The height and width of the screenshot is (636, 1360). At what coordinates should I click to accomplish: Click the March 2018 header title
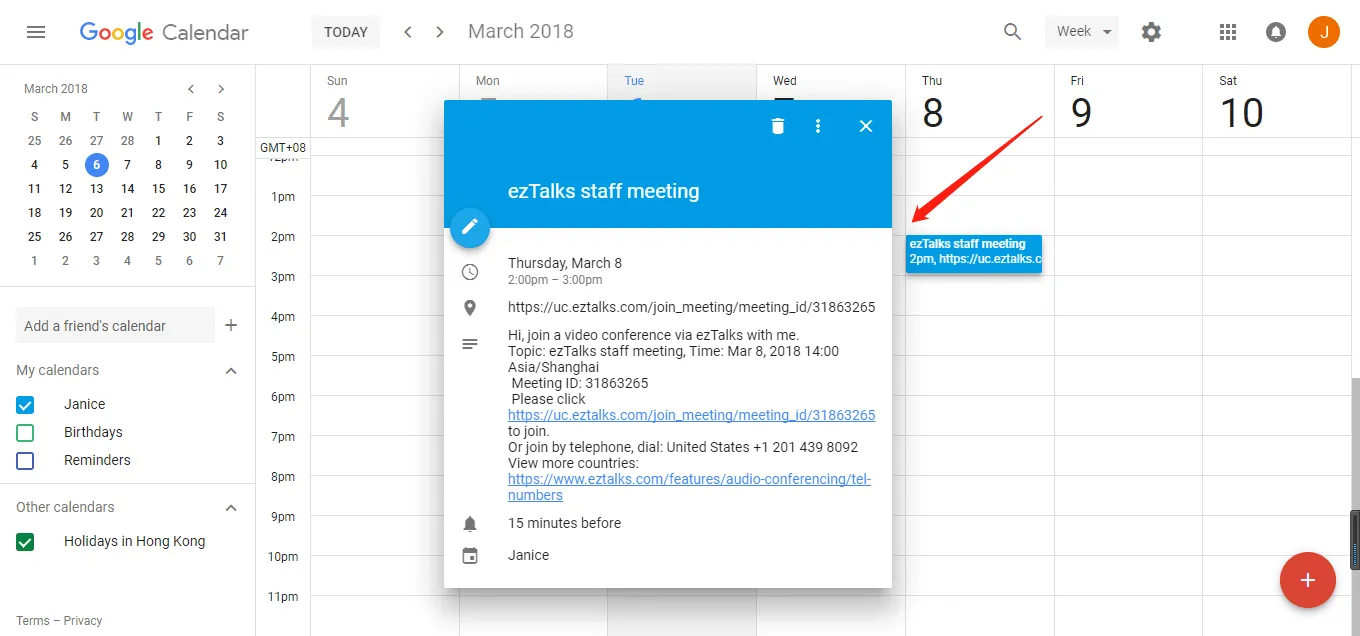(x=521, y=32)
